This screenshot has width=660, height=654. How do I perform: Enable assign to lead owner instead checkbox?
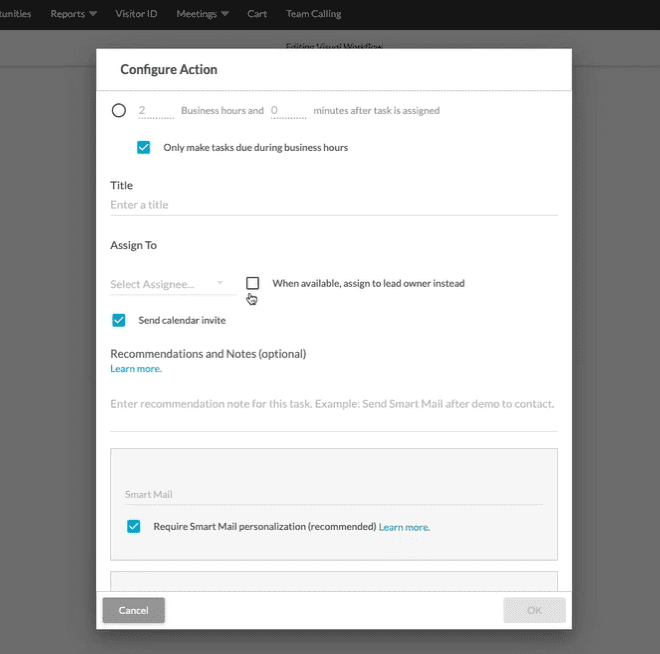click(253, 283)
